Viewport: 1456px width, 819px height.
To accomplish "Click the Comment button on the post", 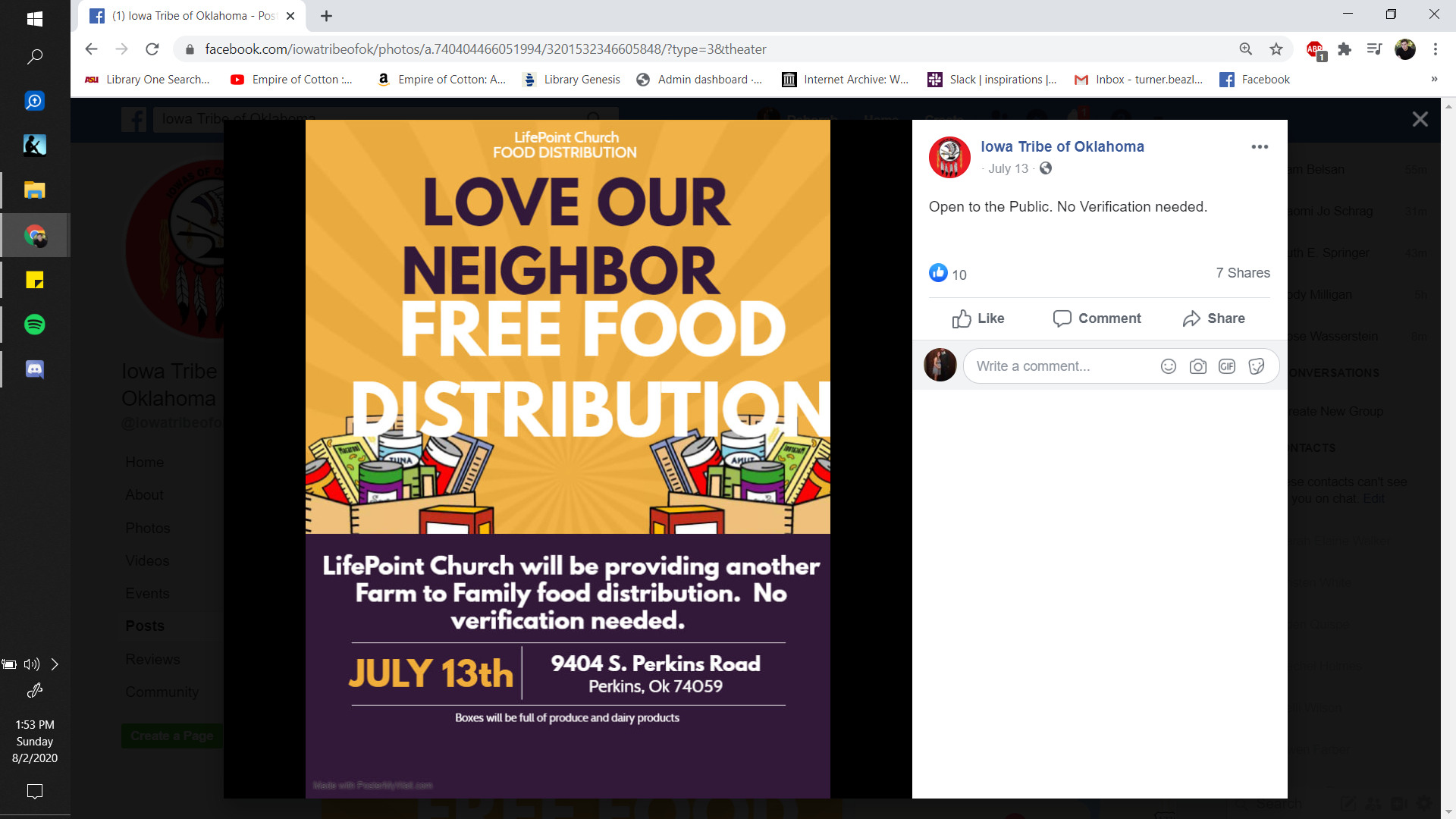I will 1097,318.
